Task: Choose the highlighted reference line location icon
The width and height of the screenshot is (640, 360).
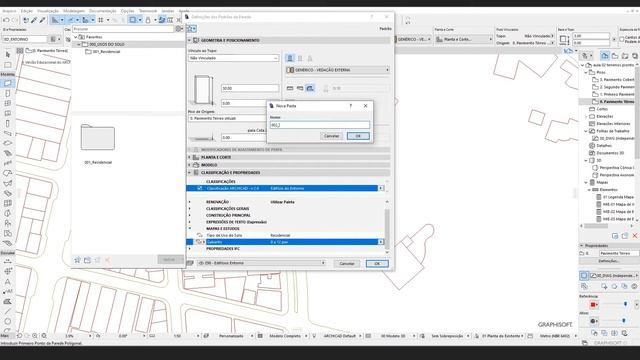Action: pos(310,88)
